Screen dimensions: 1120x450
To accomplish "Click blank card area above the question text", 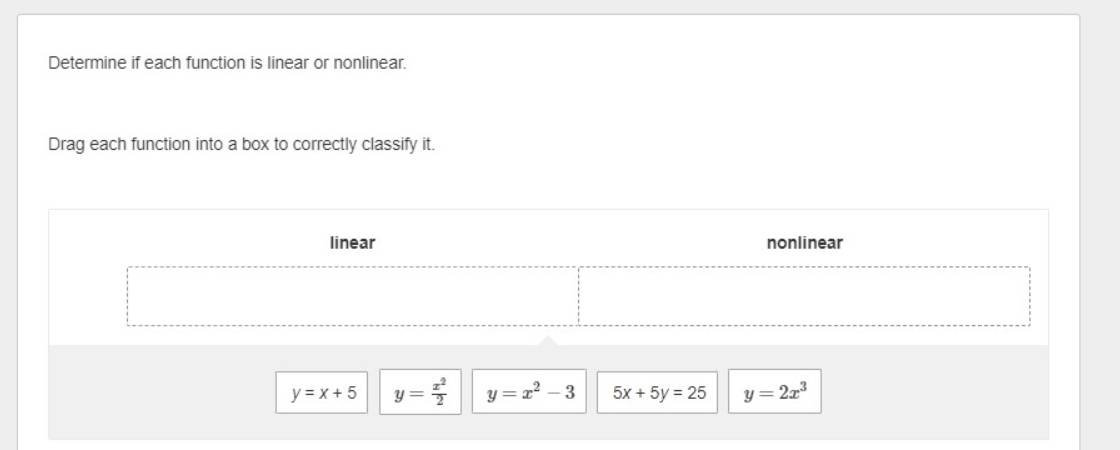I will pyautogui.click(x=549, y=34).
